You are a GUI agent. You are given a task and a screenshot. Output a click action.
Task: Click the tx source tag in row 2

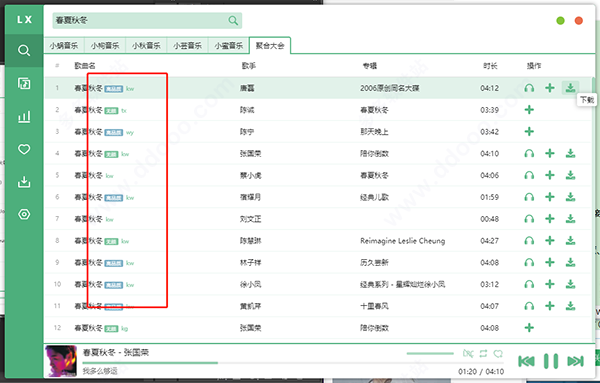pos(124,111)
